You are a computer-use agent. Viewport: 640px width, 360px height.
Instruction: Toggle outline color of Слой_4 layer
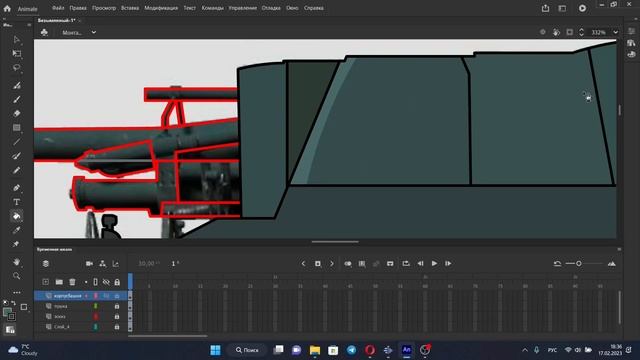click(96, 327)
